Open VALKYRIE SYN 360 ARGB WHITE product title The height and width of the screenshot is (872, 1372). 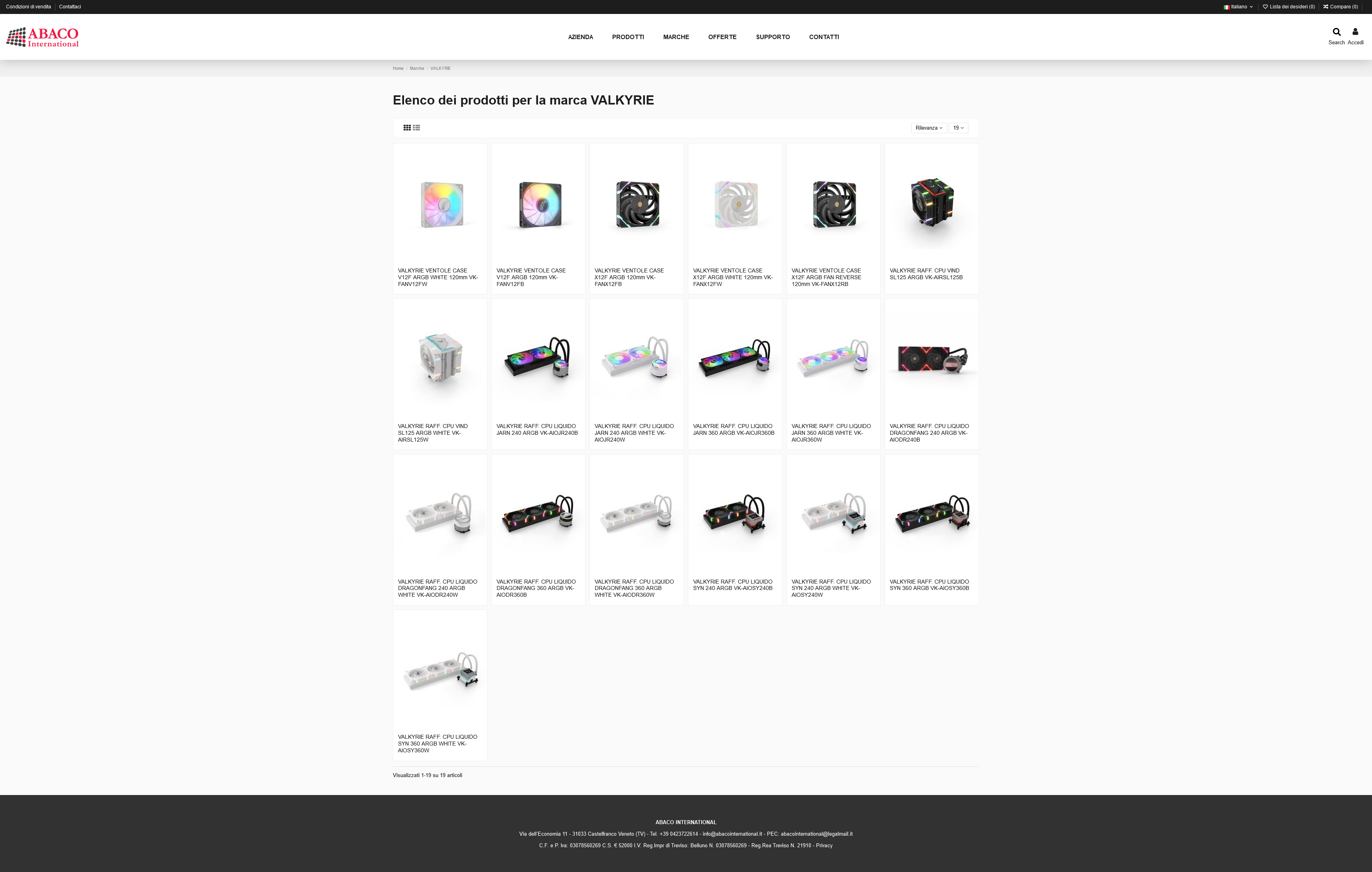click(x=438, y=744)
